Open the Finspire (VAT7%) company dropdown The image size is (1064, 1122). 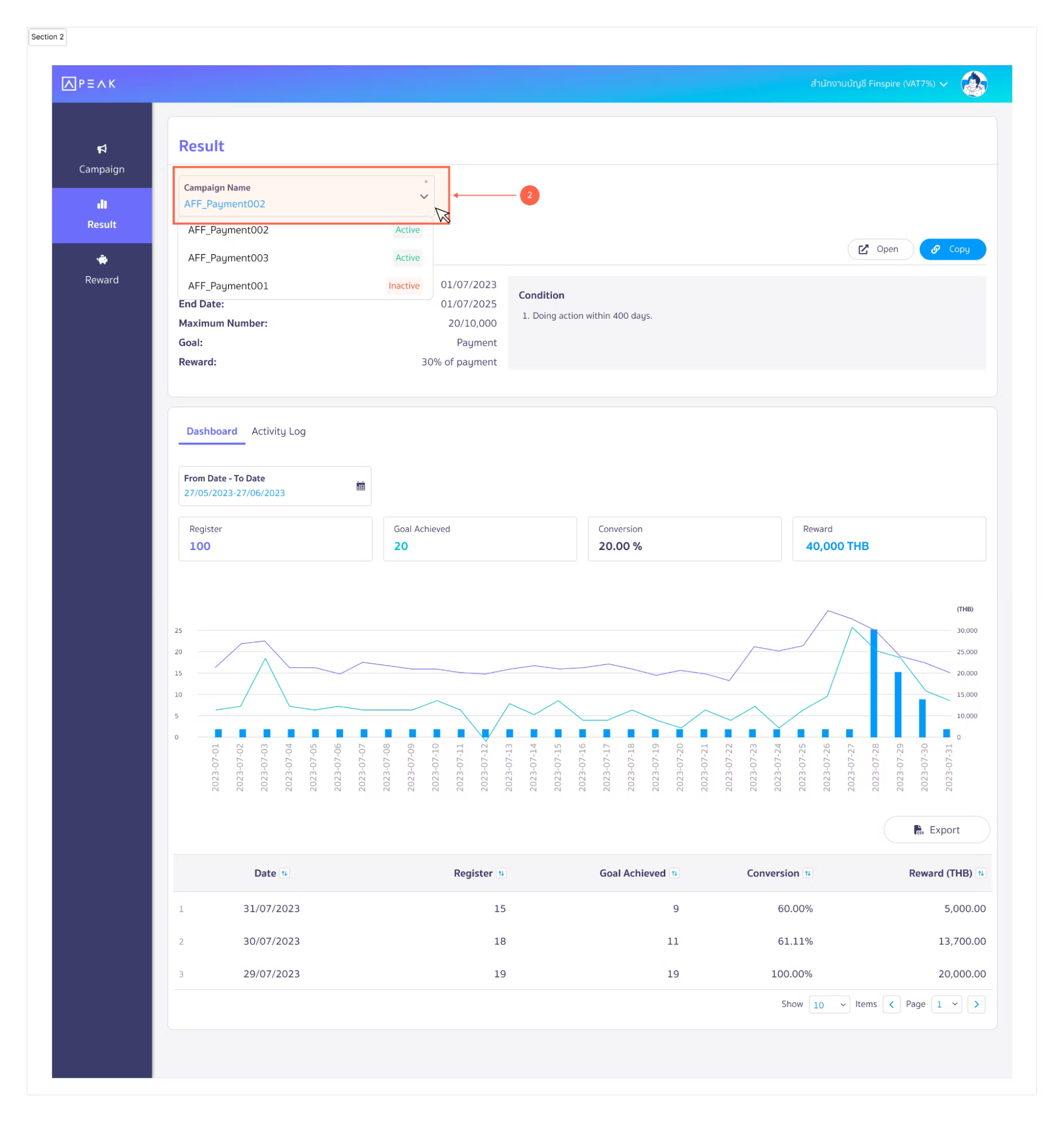click(x=879, y=84)
